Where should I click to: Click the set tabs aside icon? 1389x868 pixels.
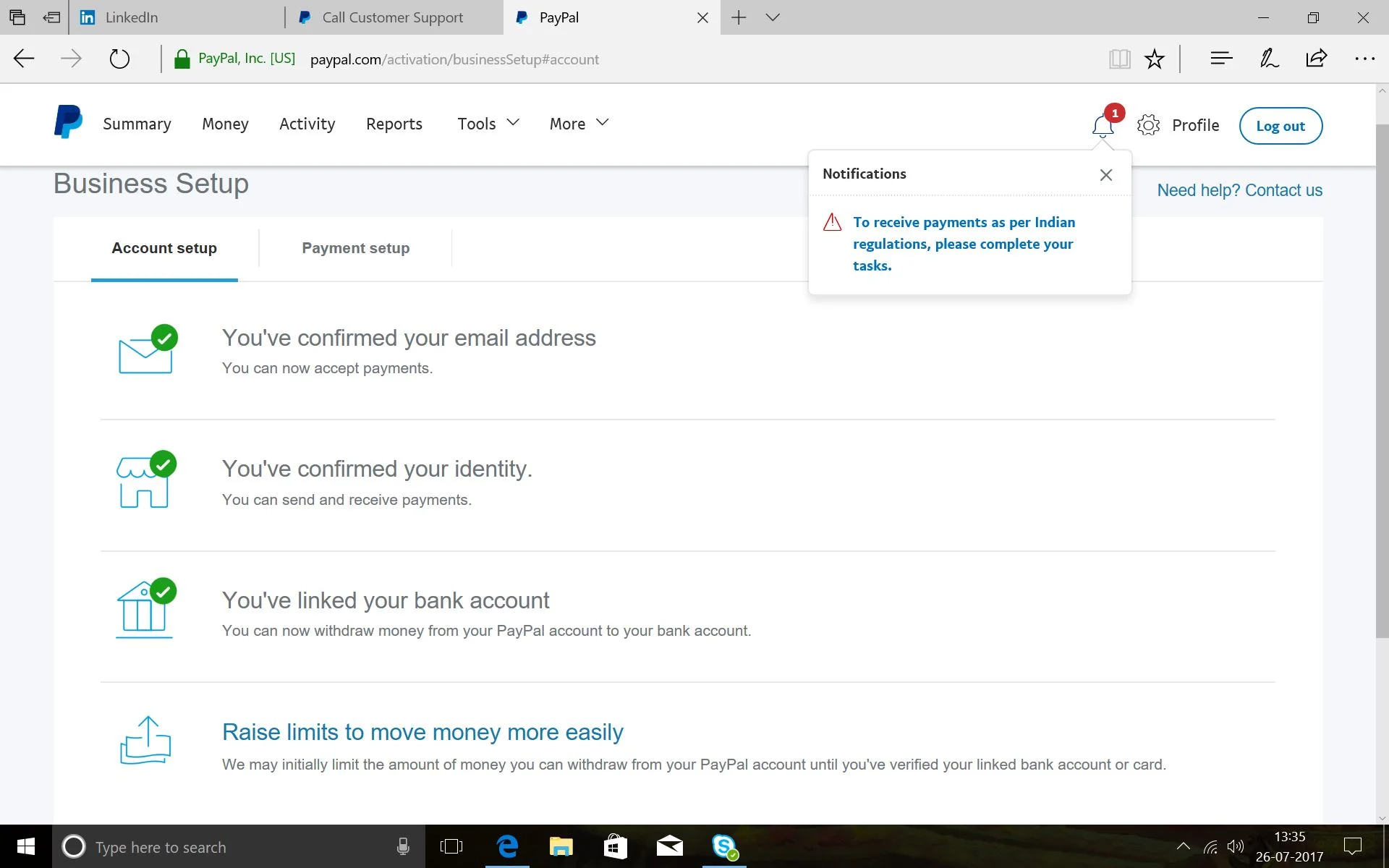coord(51,17)
